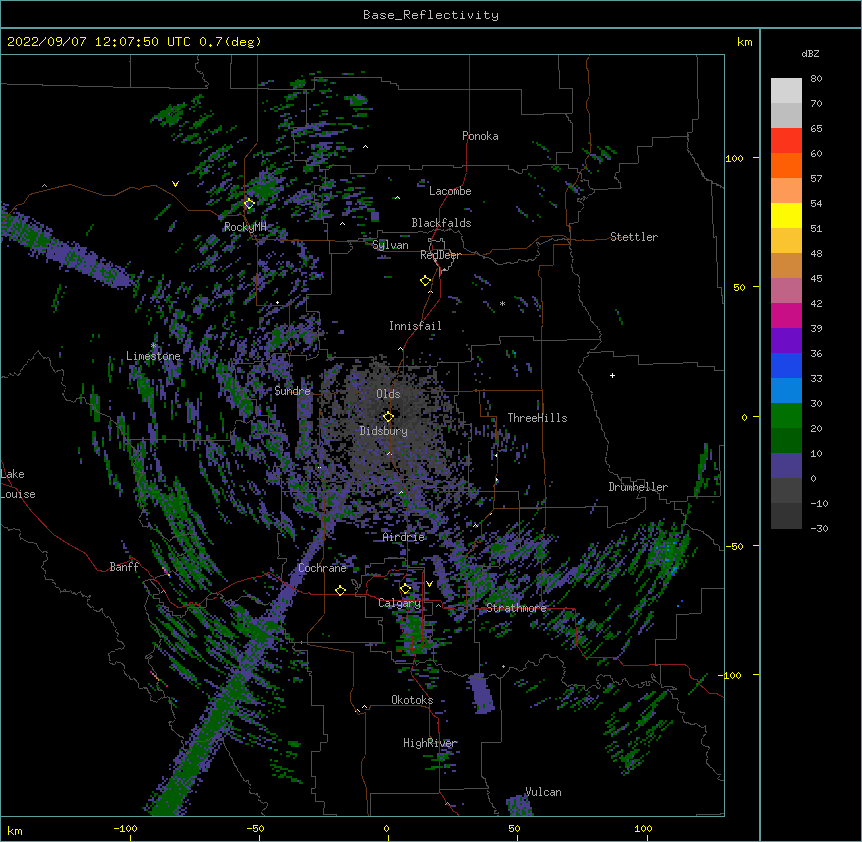Screen dimensions: 862x842
Task: Click the Lacombe city label
Action: 450,191
